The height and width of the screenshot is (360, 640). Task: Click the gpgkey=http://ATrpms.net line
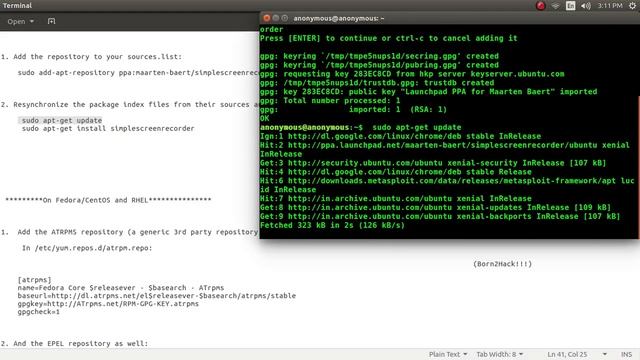pyautogui.click(x=108, y=304)
